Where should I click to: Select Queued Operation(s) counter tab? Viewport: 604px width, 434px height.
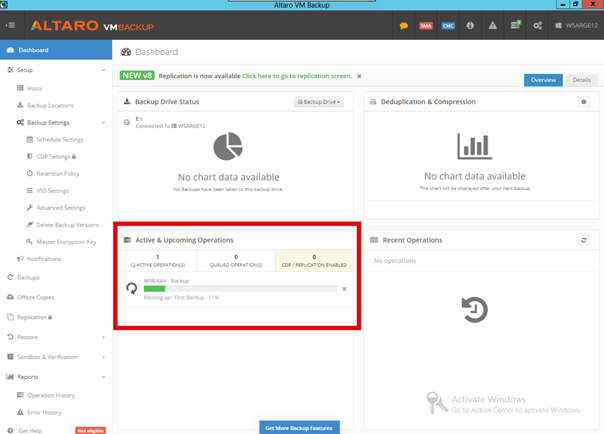tap(236, 261)
